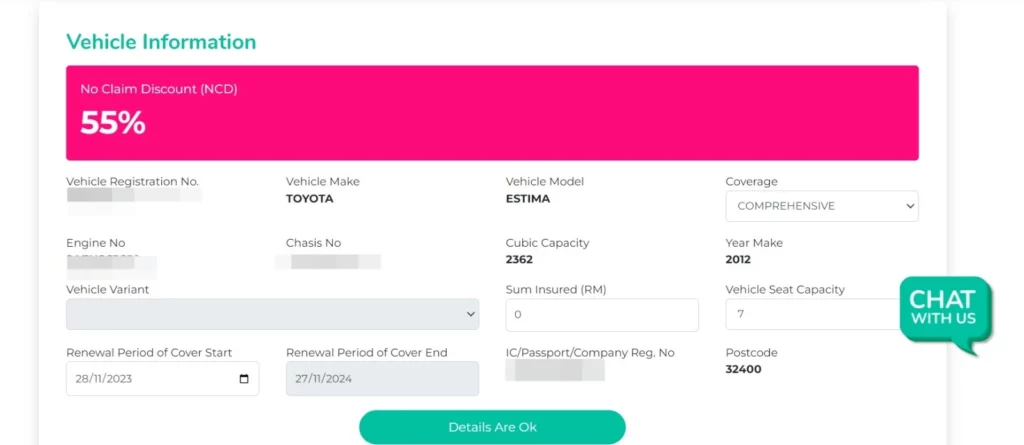Click the Details Are Ok button
Screen dimensions: 1024x445
tap(492, 427)
